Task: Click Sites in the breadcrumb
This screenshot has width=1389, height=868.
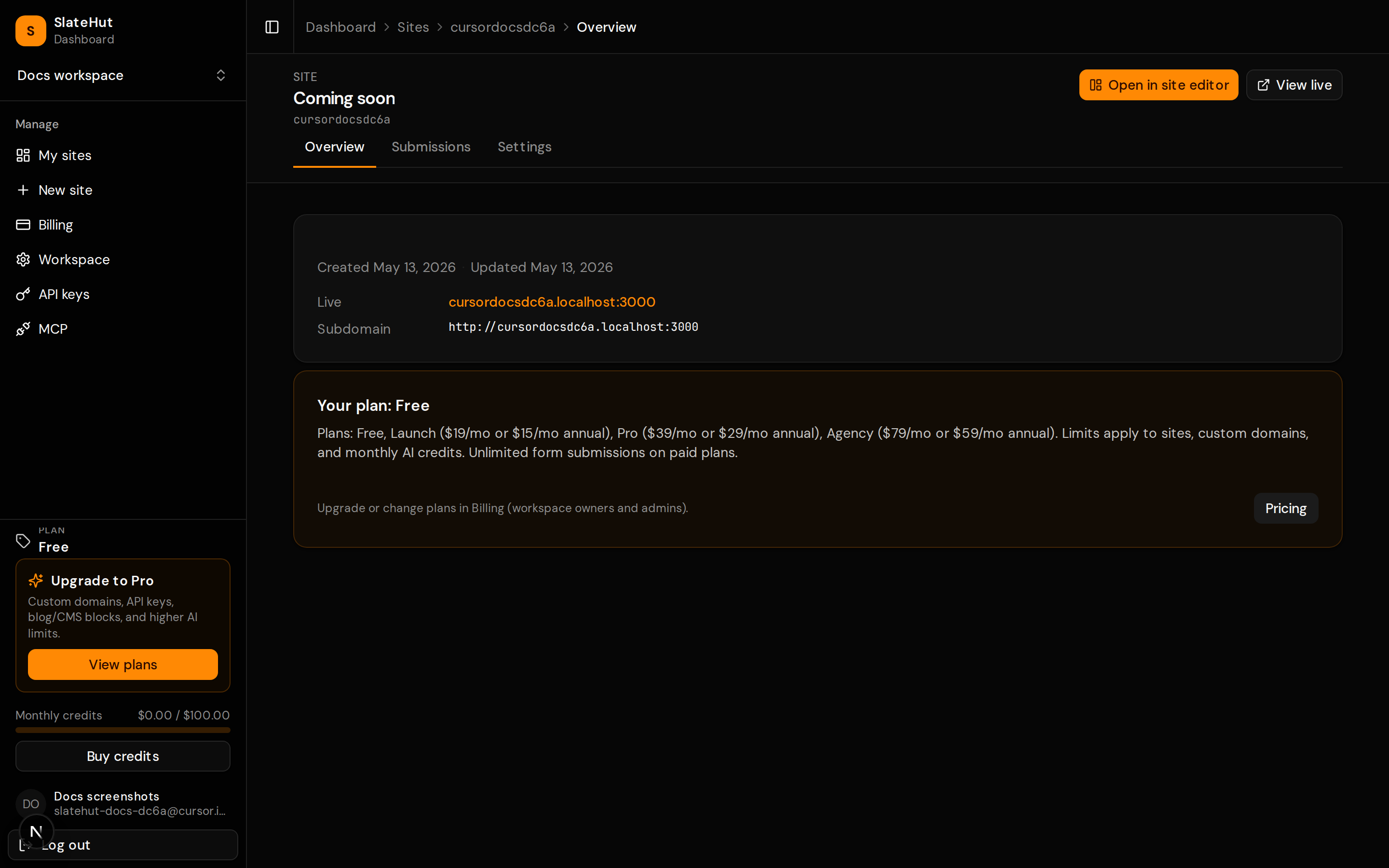Action: coord(413,27)
